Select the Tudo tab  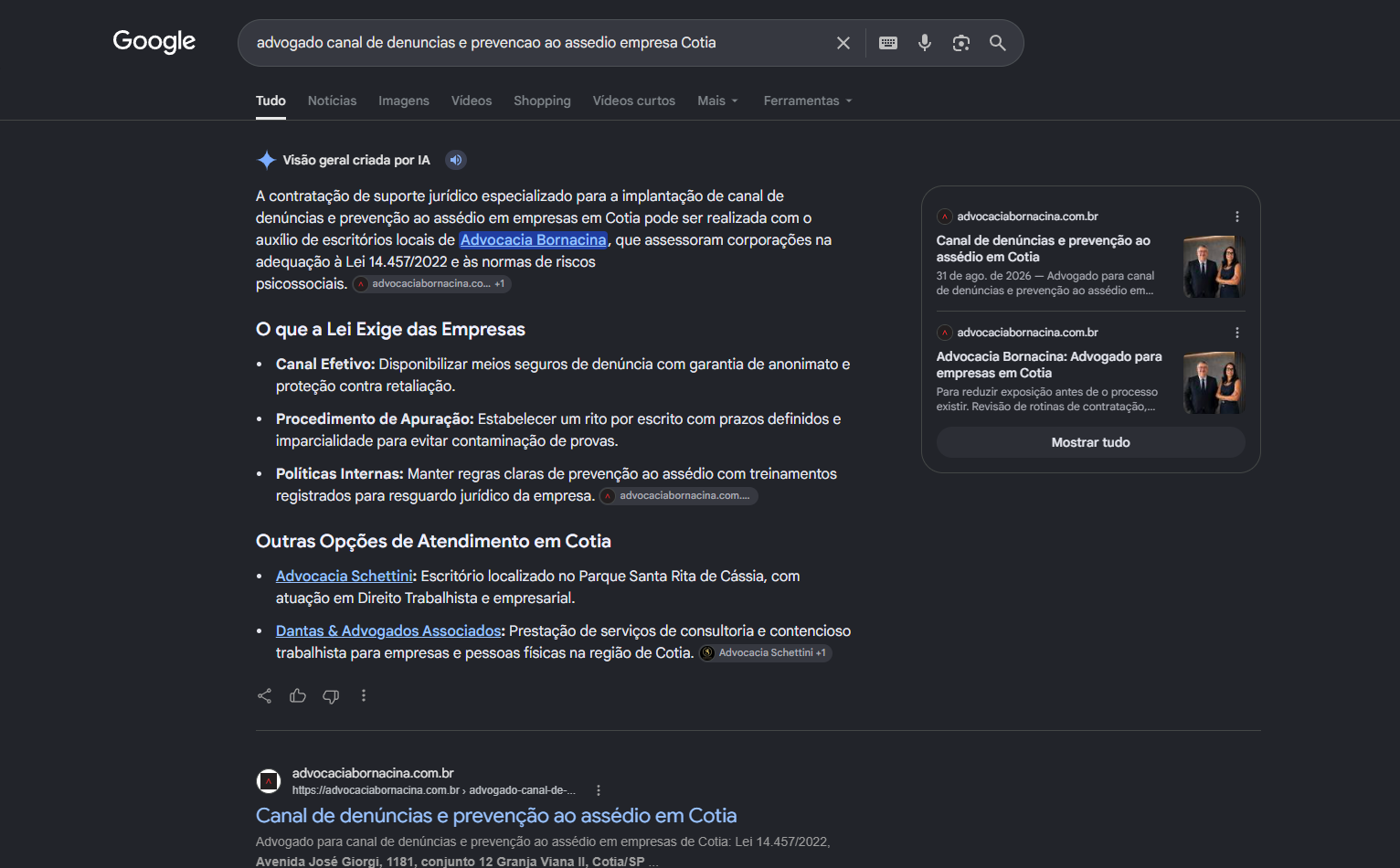270,101
